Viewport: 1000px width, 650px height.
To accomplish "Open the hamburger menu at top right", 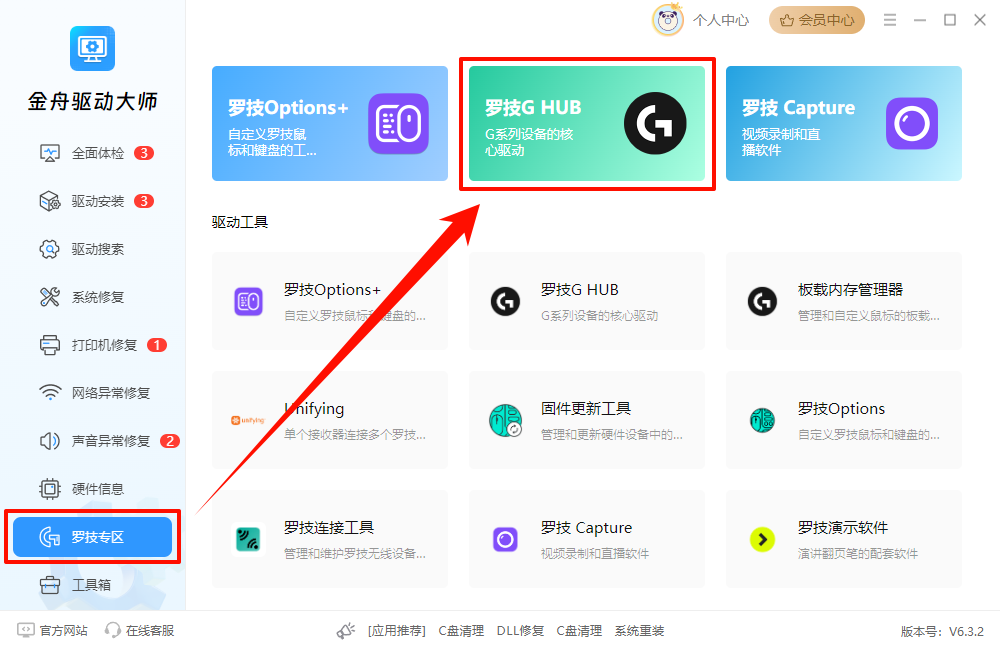I will pos(889,19).
